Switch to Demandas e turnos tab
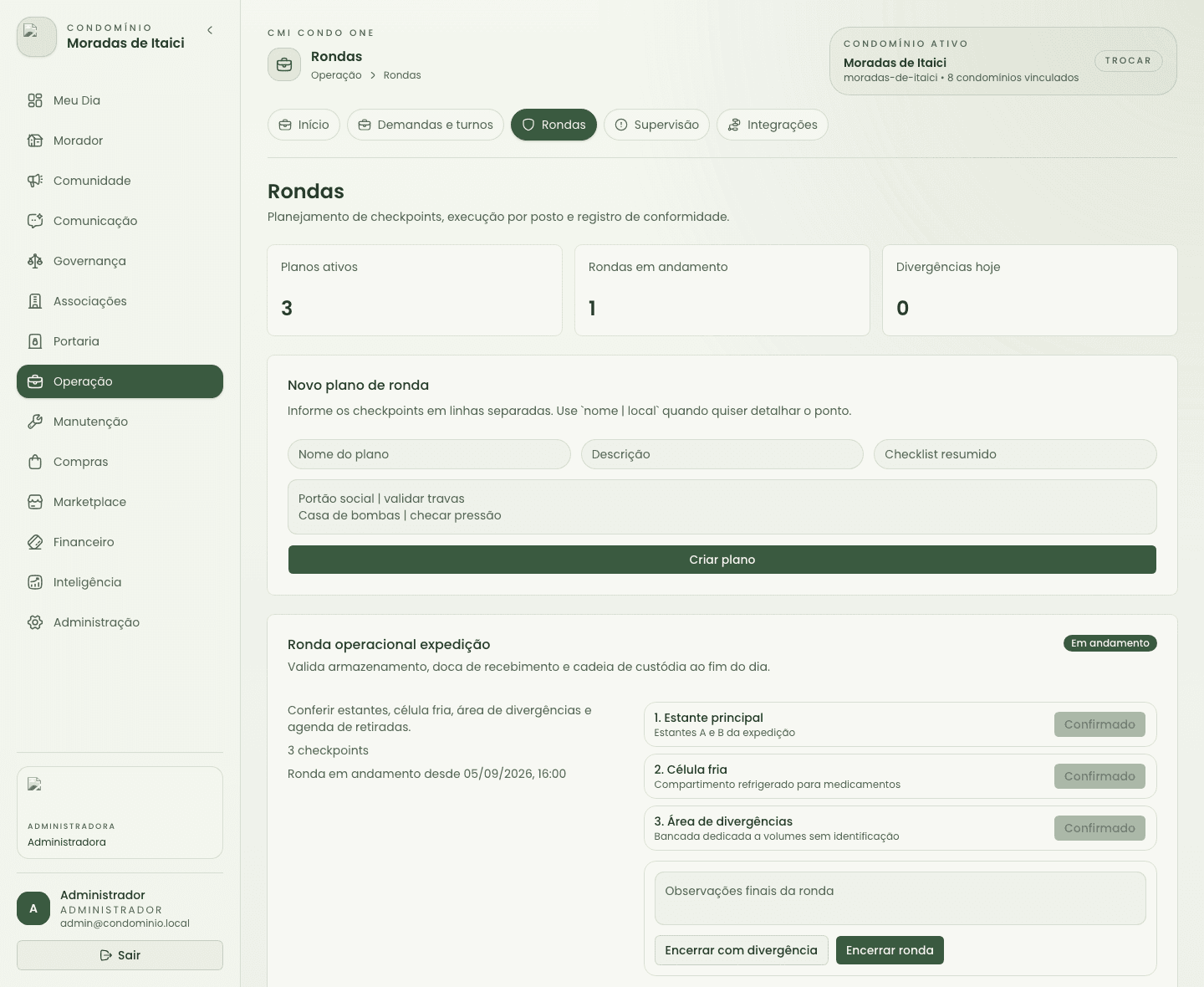1204x987 pixels. click(x=426, y=125)
